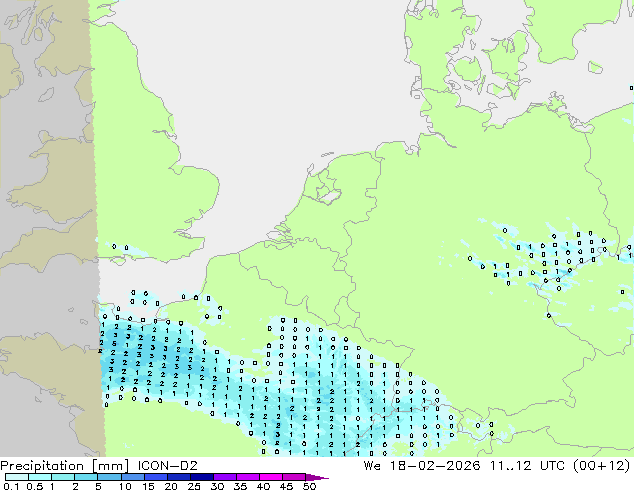Click the '25' legend value
Image resolution: width=634 pixels, height=490 pixels.
(194, 486)
